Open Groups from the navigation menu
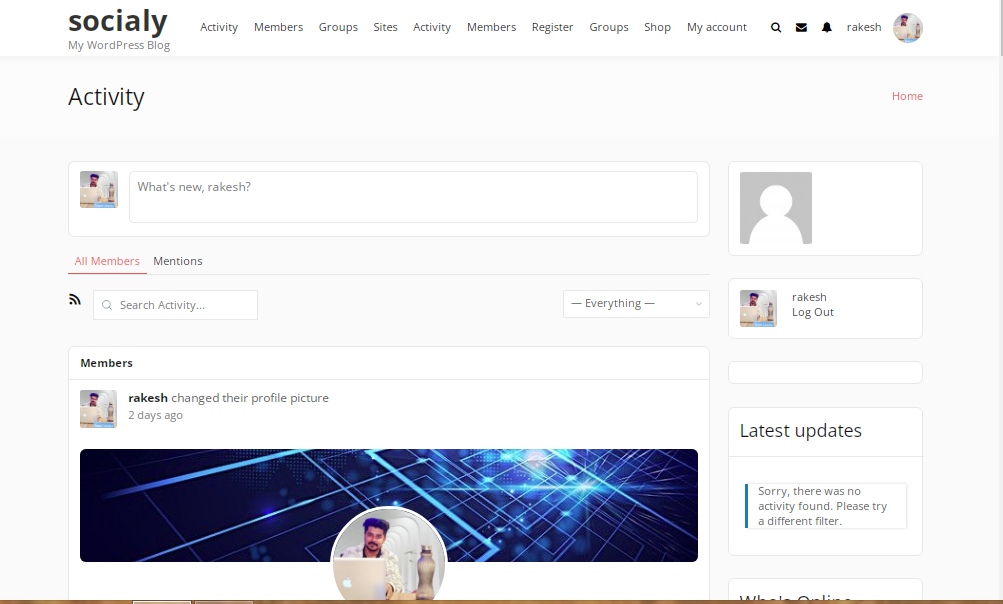This screenshot has width=1003, height=604. pos(338,27)
